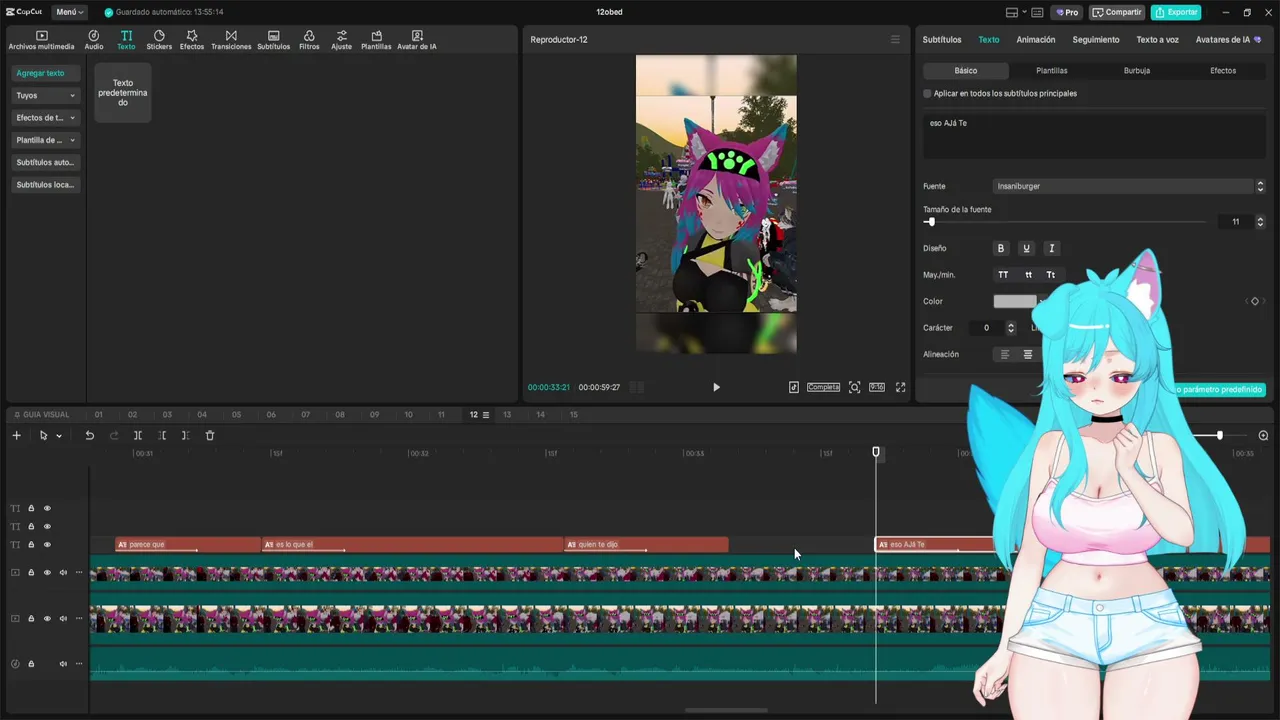Lock the subtitle text track
The width and height of the screenshot is (1280, 720).
tap(31, 544)
